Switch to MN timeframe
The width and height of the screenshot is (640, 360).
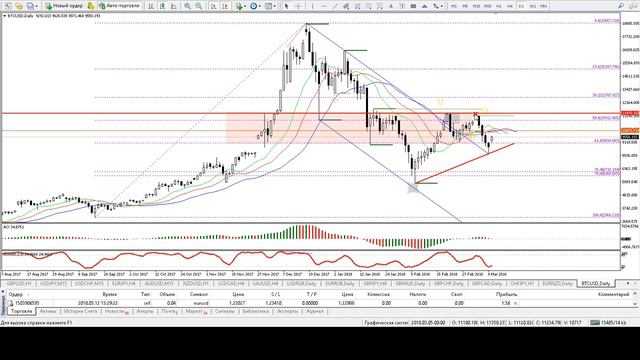[x=544, y=6]
